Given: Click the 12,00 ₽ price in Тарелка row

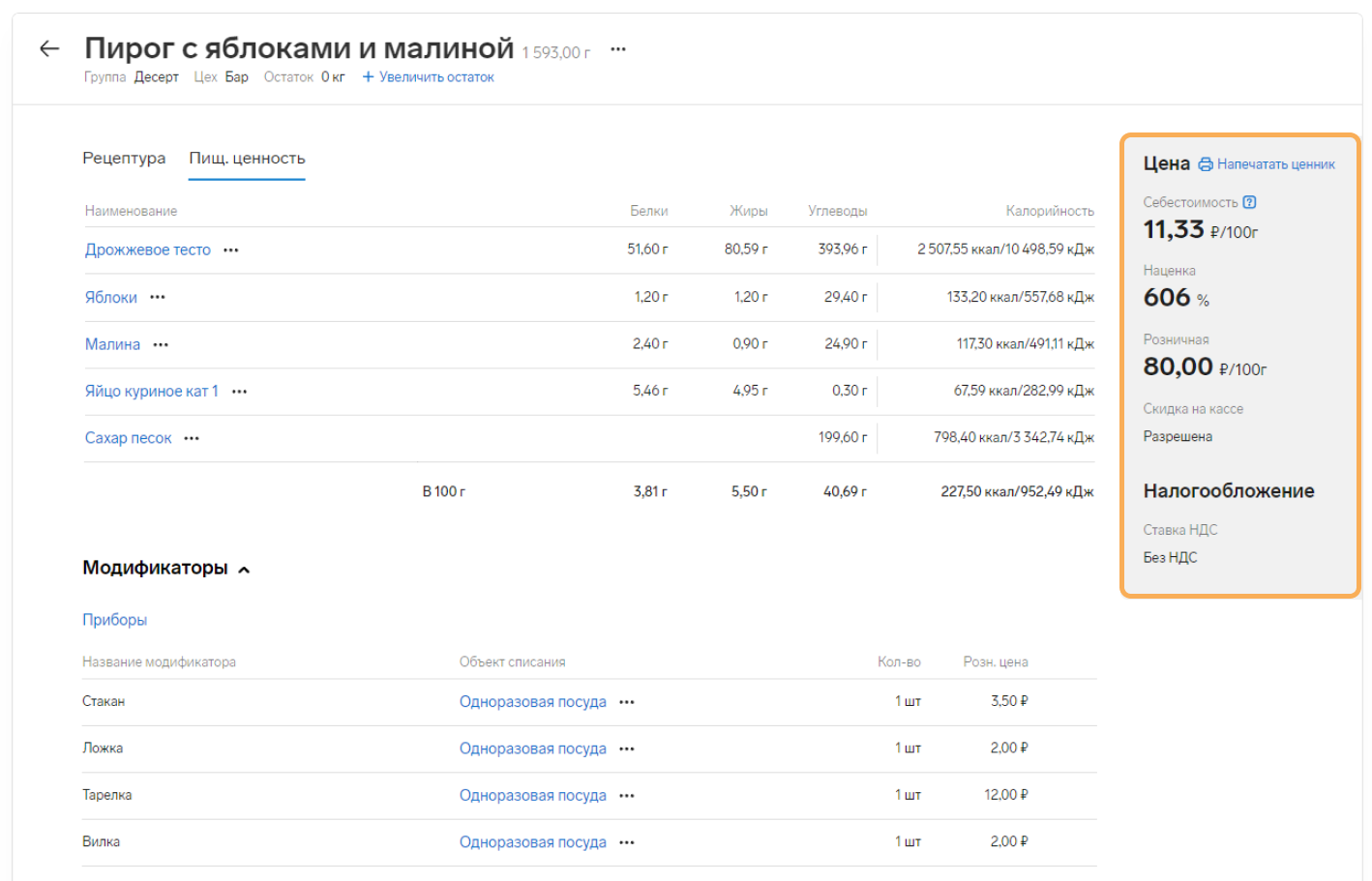Looking at the screenshot, I should (1006, 795).
